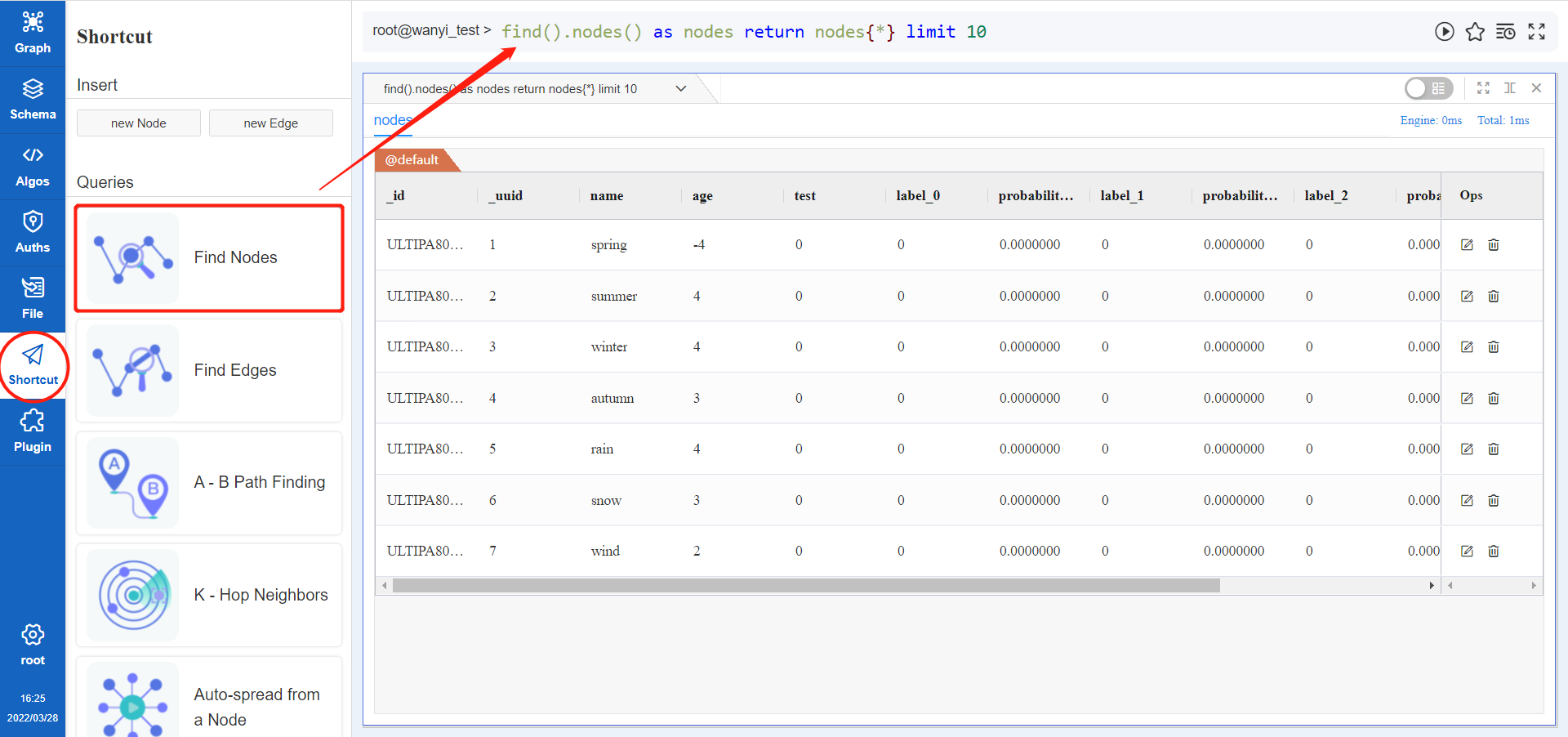This screenshot has width=1568, height=737.
Task: Click the K - Hop Neighbors thumbnail image
Action: click(133, 595)
